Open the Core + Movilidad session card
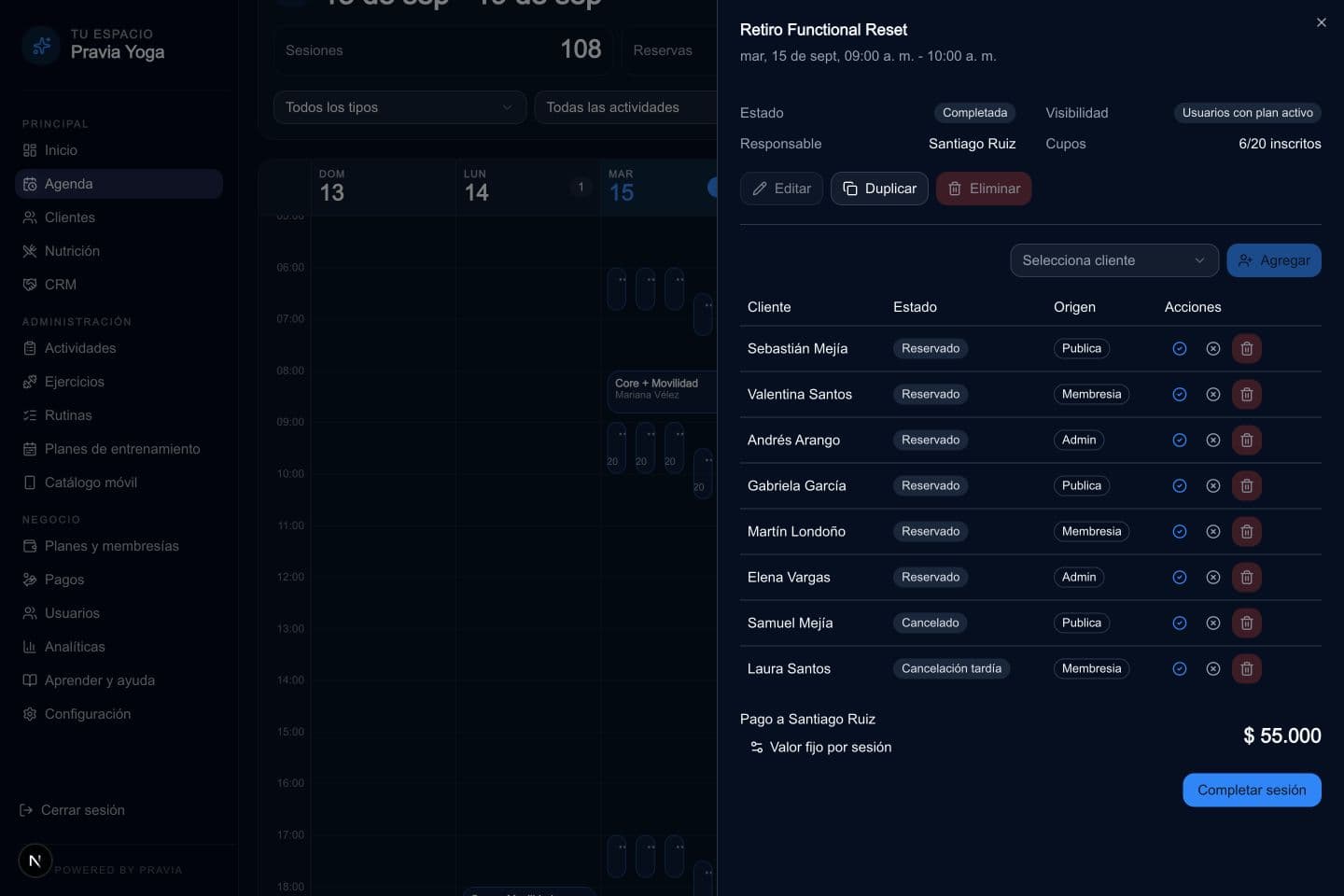Viewport: 1344px width, 896px height. tap(662, 391)
